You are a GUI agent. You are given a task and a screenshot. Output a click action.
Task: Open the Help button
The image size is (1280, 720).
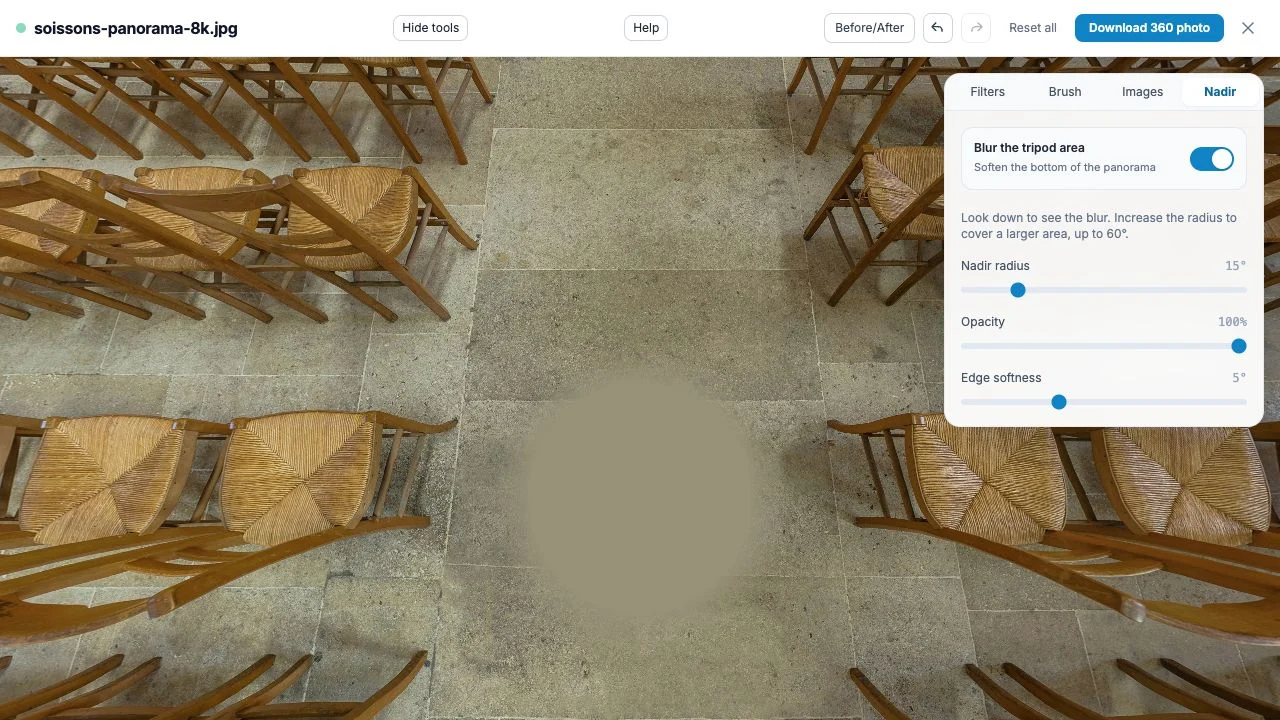(646, 28)
